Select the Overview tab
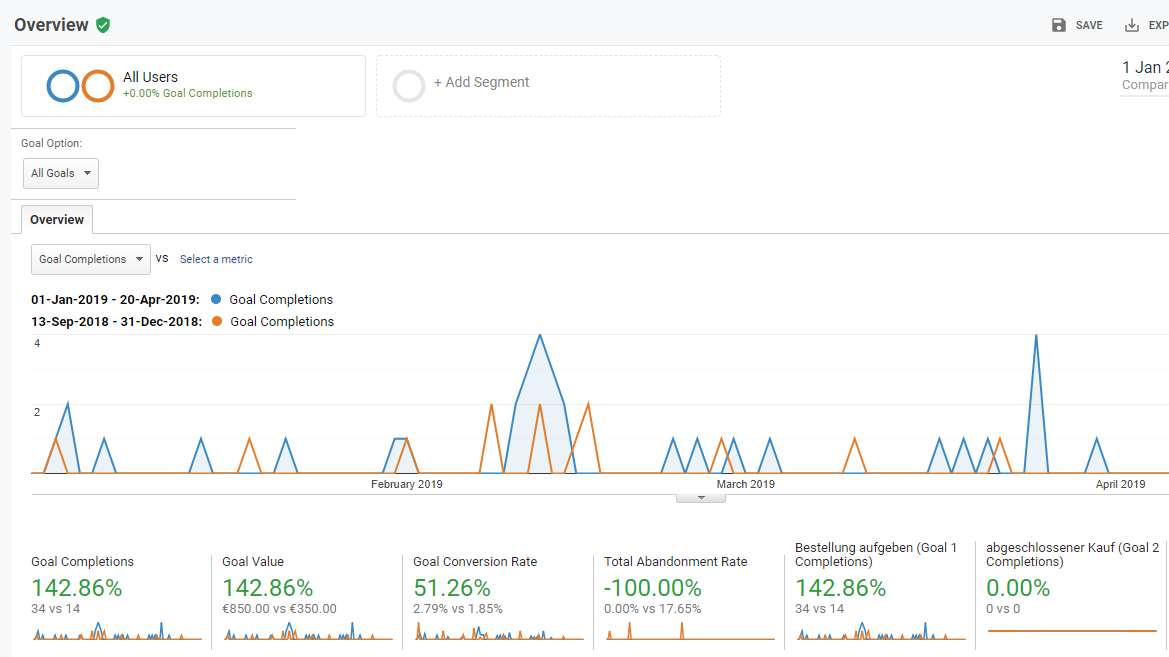Image resolution: width=1169 pixels, height=657 pixels. pos(57,219)
